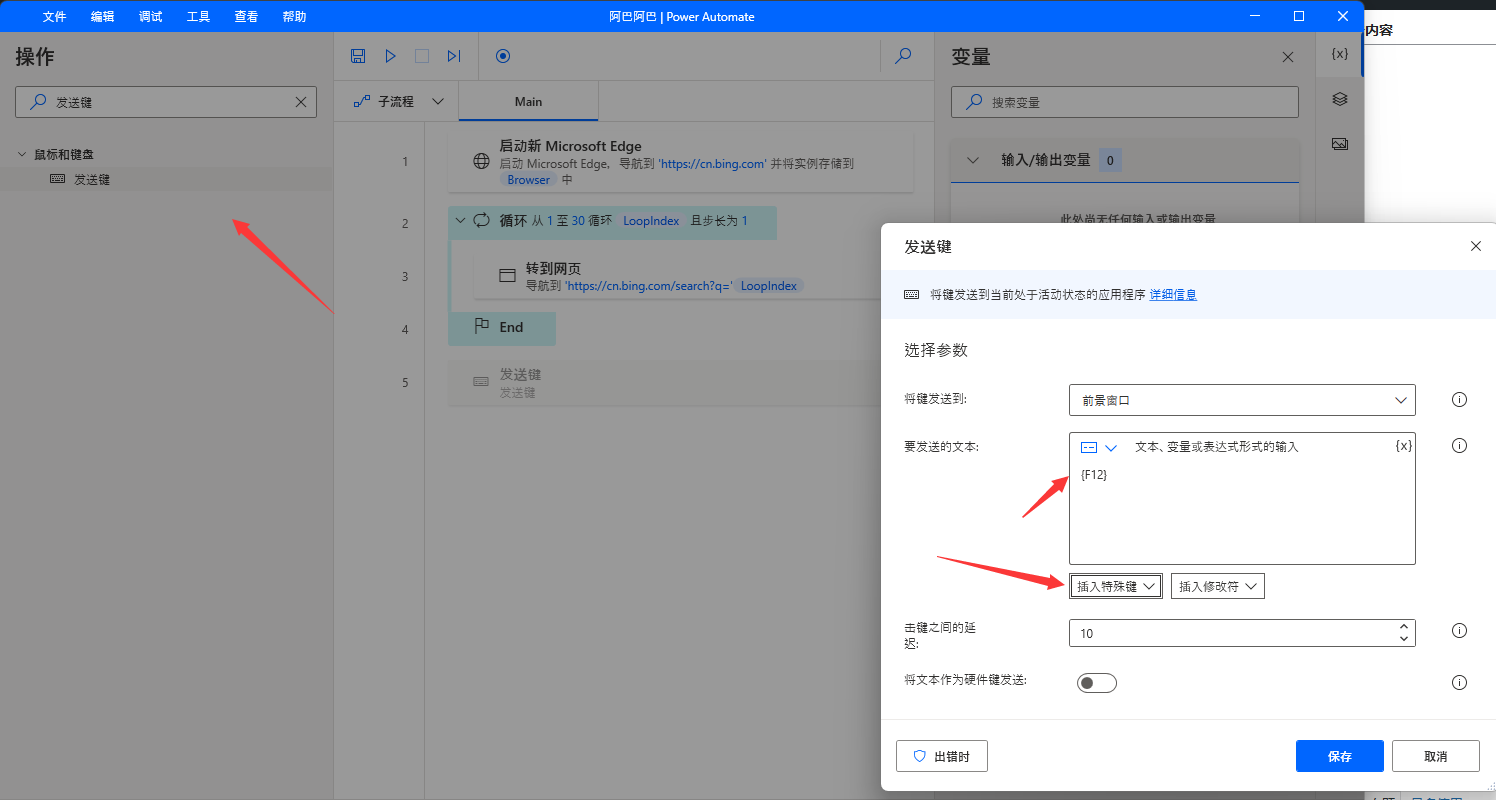Change the text input type dropdown icon

pyautogui.click(x=1099, y=447)
